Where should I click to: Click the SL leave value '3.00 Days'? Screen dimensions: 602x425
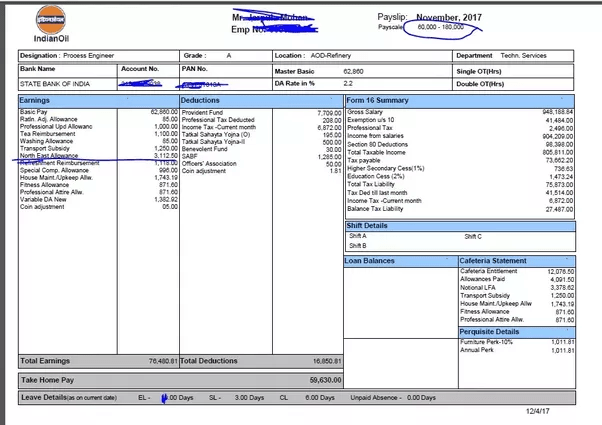[249, 398]
